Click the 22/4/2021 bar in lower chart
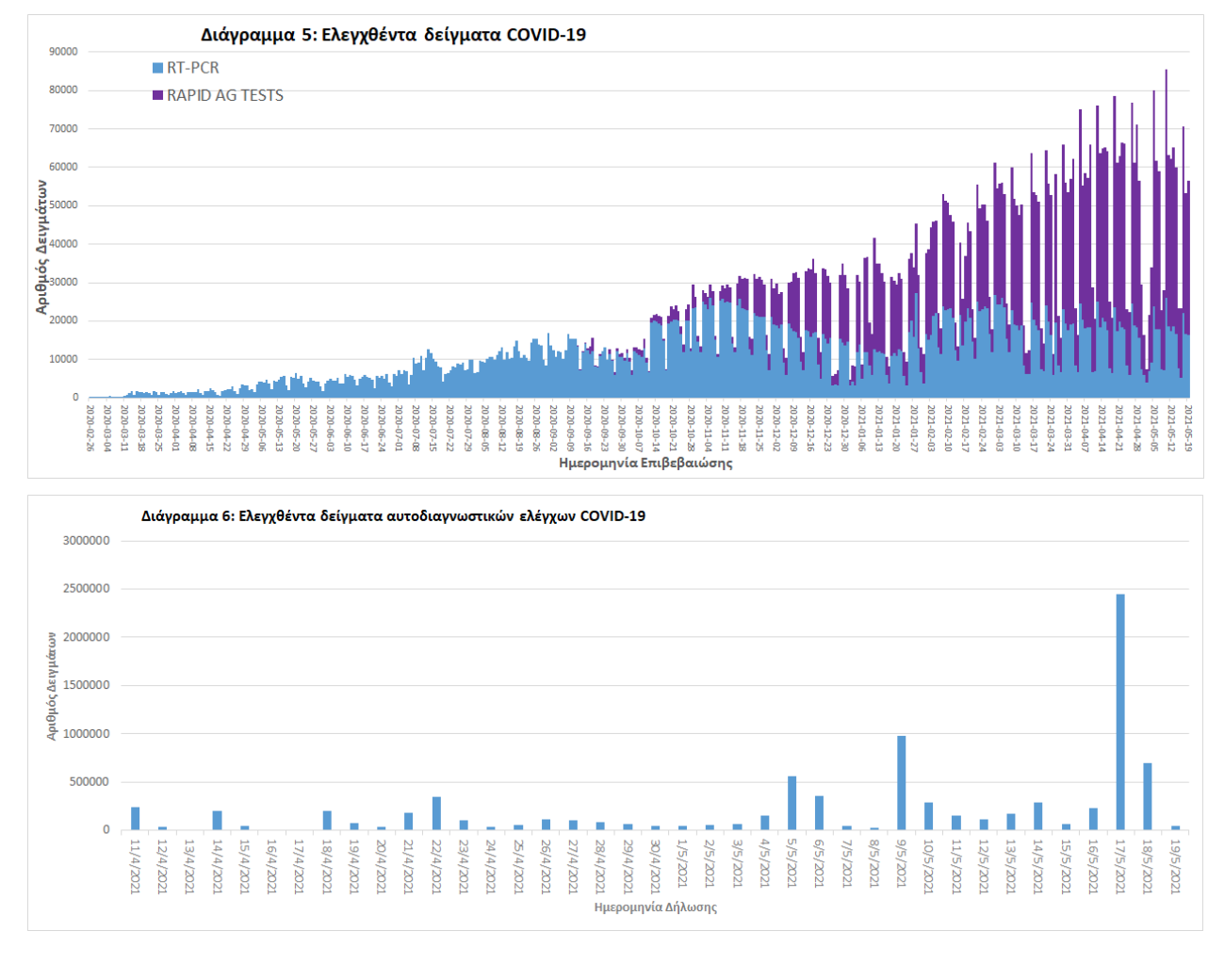This screenshot has width=1208, height=980. point(436,813)
